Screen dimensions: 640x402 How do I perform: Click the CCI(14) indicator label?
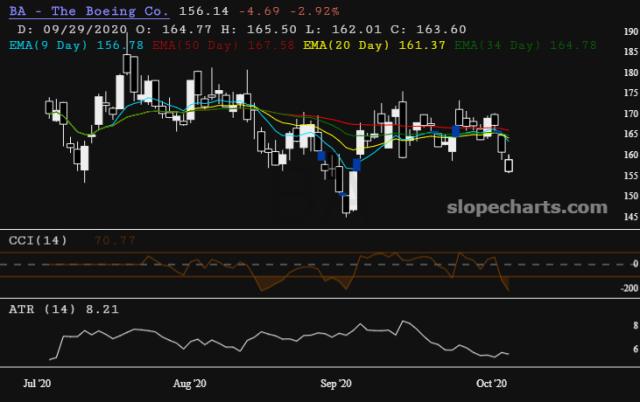(x=36, y=240)
